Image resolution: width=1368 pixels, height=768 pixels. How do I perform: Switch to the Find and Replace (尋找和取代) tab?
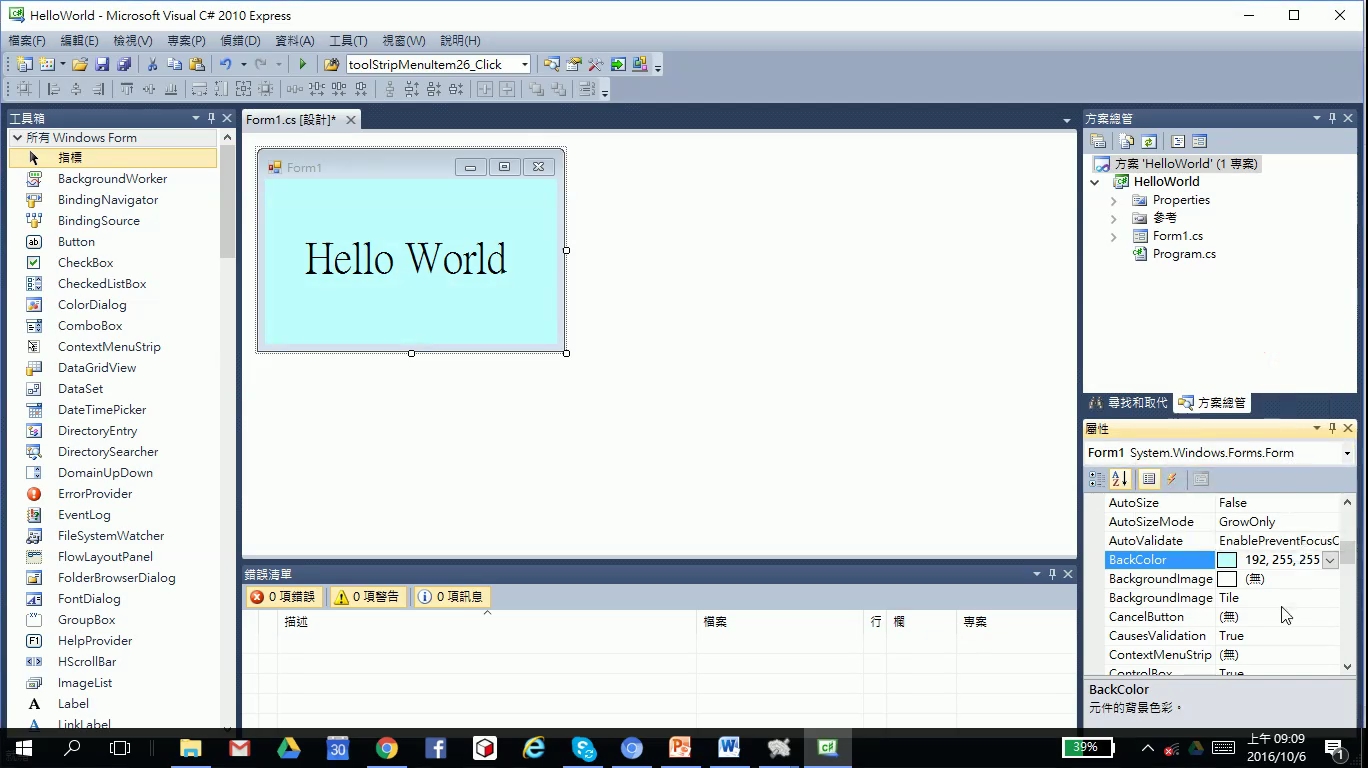[x=1128, y=403]
